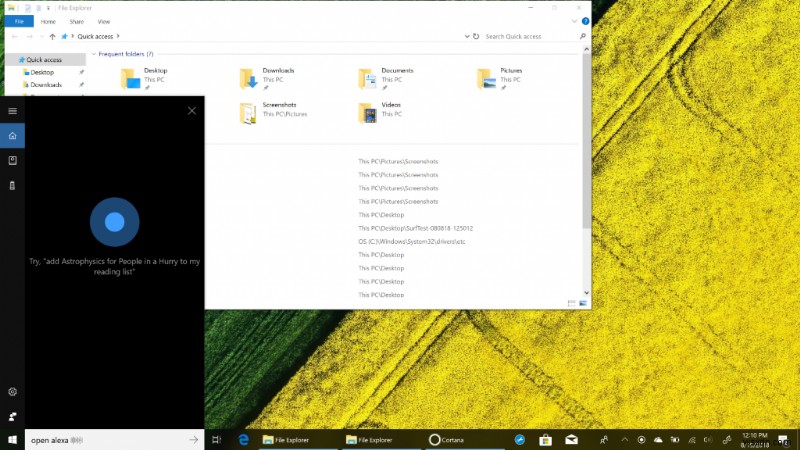800x450 pixels.
Task: Open battery status tray icon
Action: click(x=675, y=440)
